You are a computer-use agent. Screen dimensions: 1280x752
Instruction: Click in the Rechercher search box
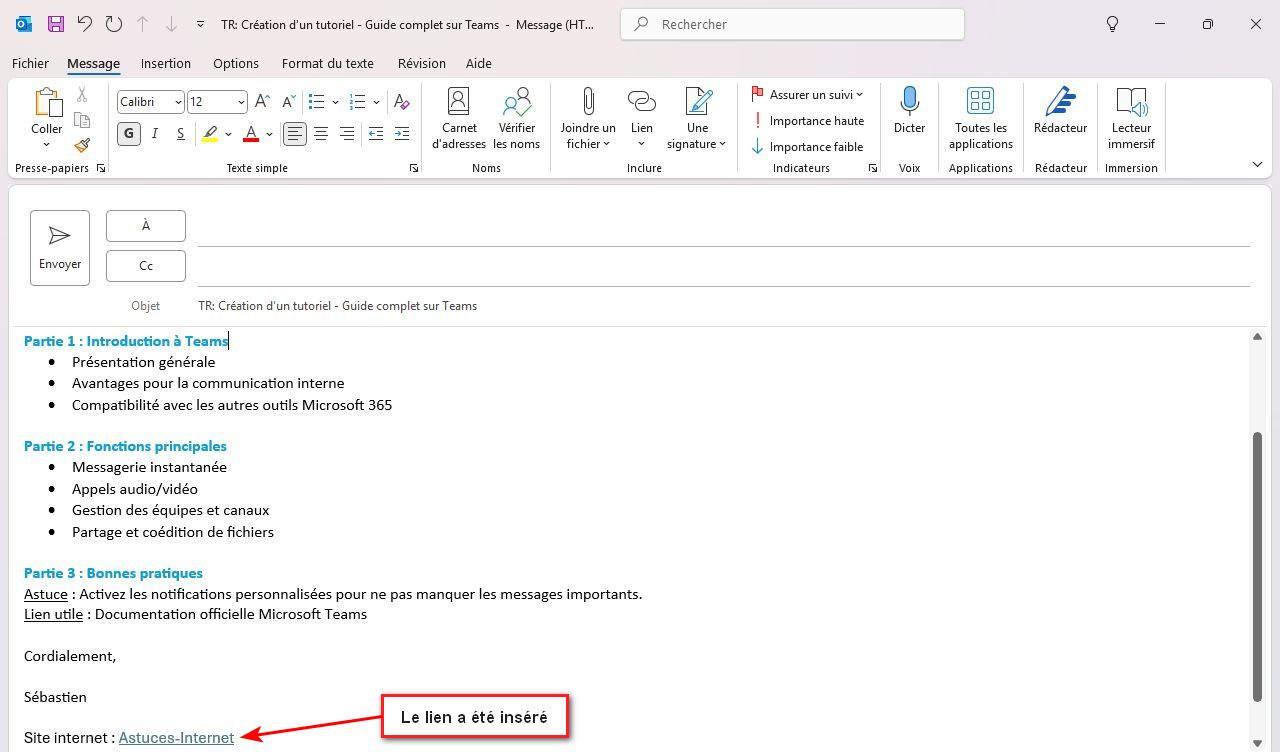point(792,24)
